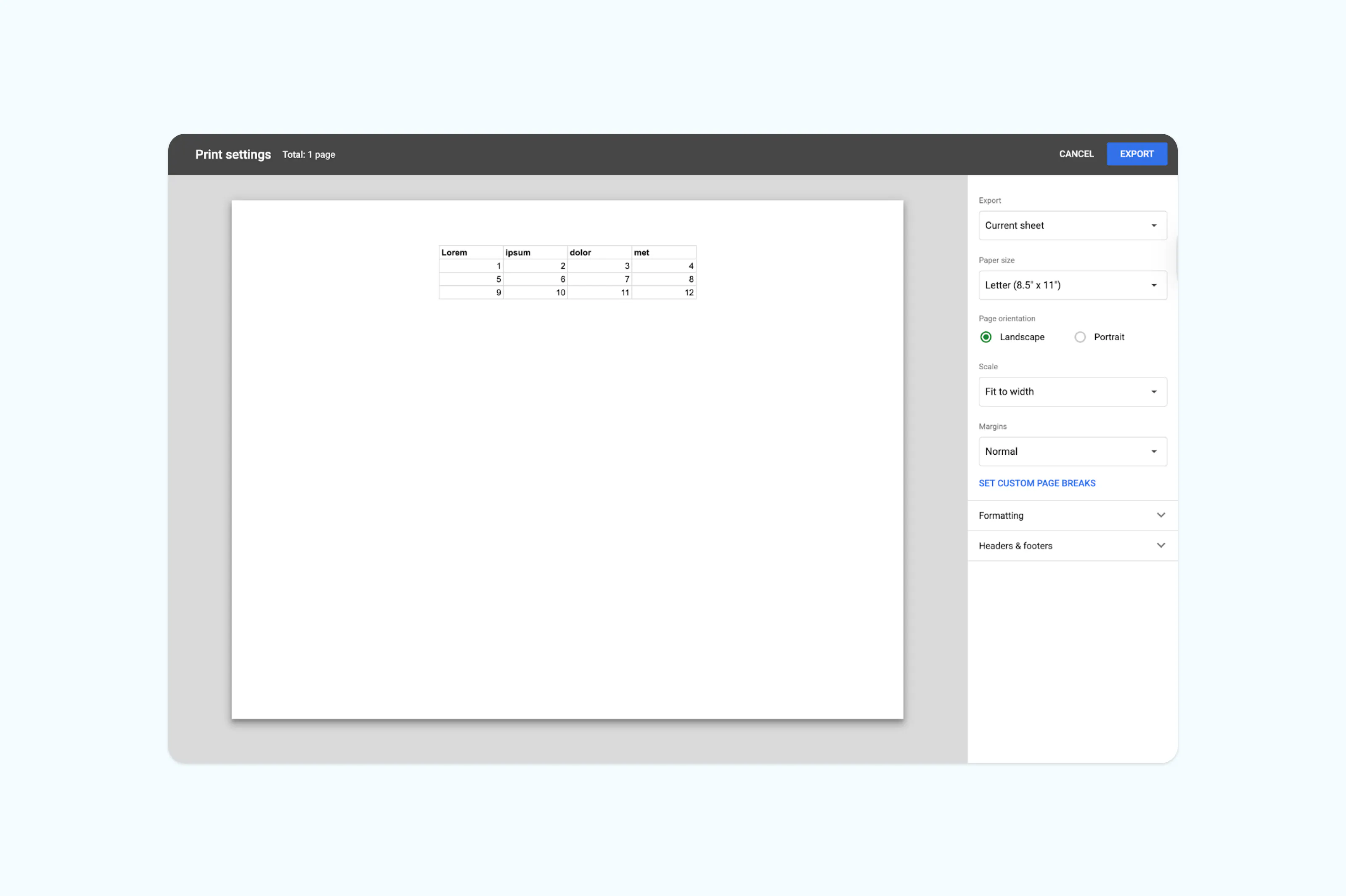Click the page preview area
This screenshot has height=896, width=1346.
pos(567,514)
